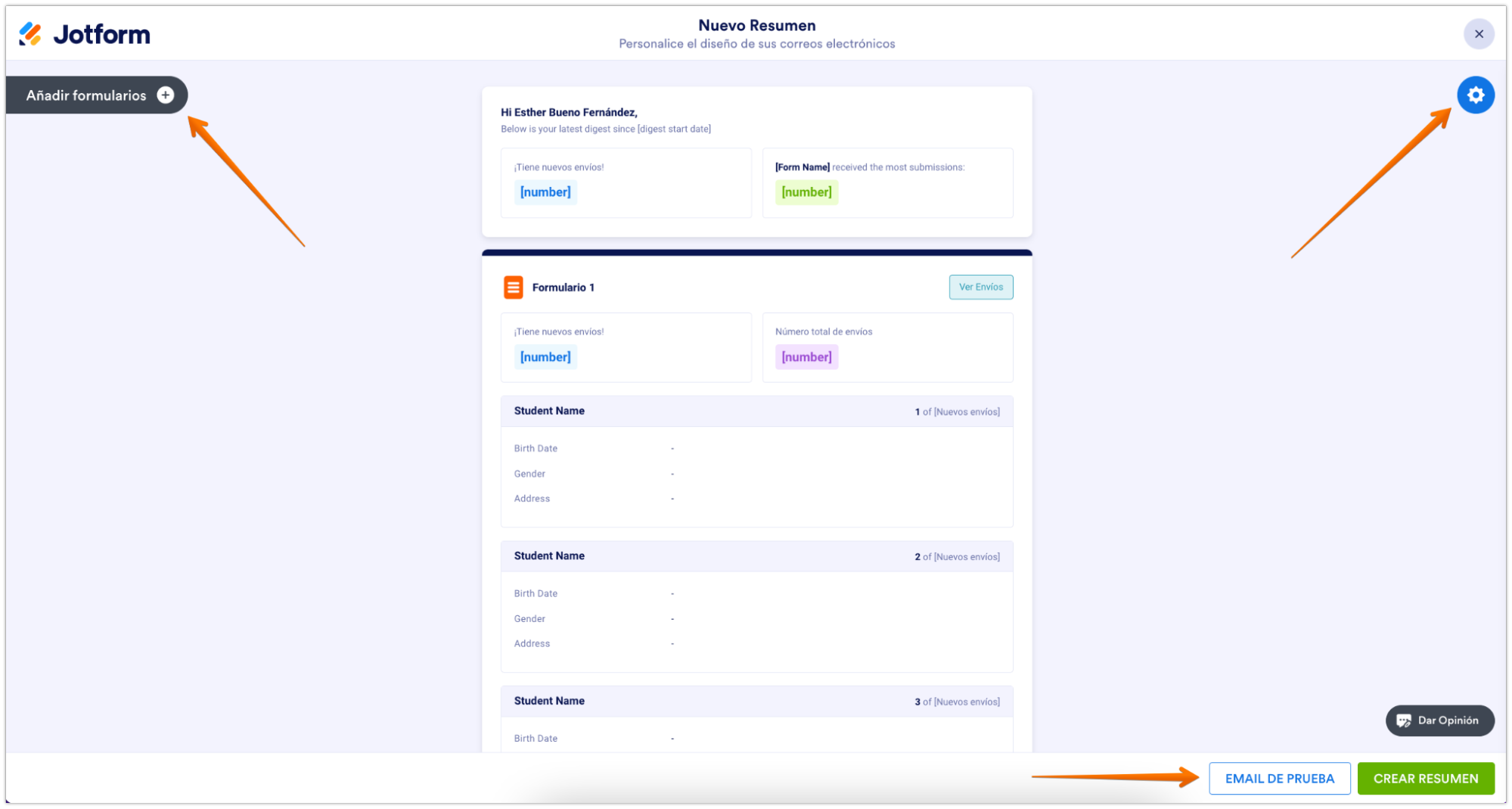1512x809 pixels.
Task: Open the Añadir formularios panel
Action: (x=97, y=95)
